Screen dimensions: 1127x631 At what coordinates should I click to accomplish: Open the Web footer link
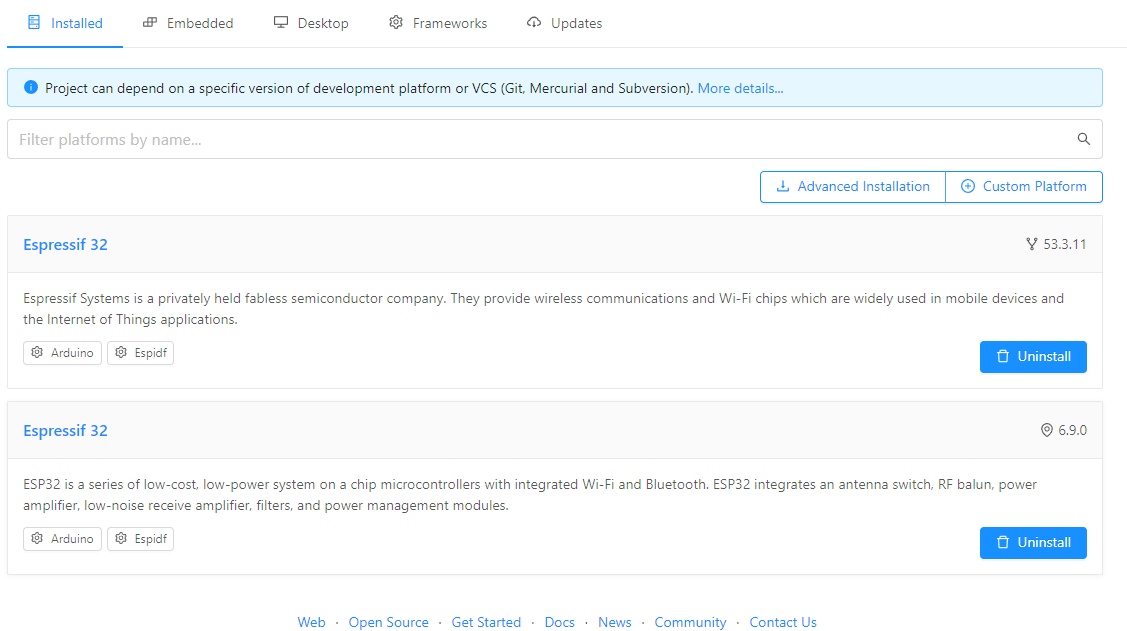coord(311,622)
